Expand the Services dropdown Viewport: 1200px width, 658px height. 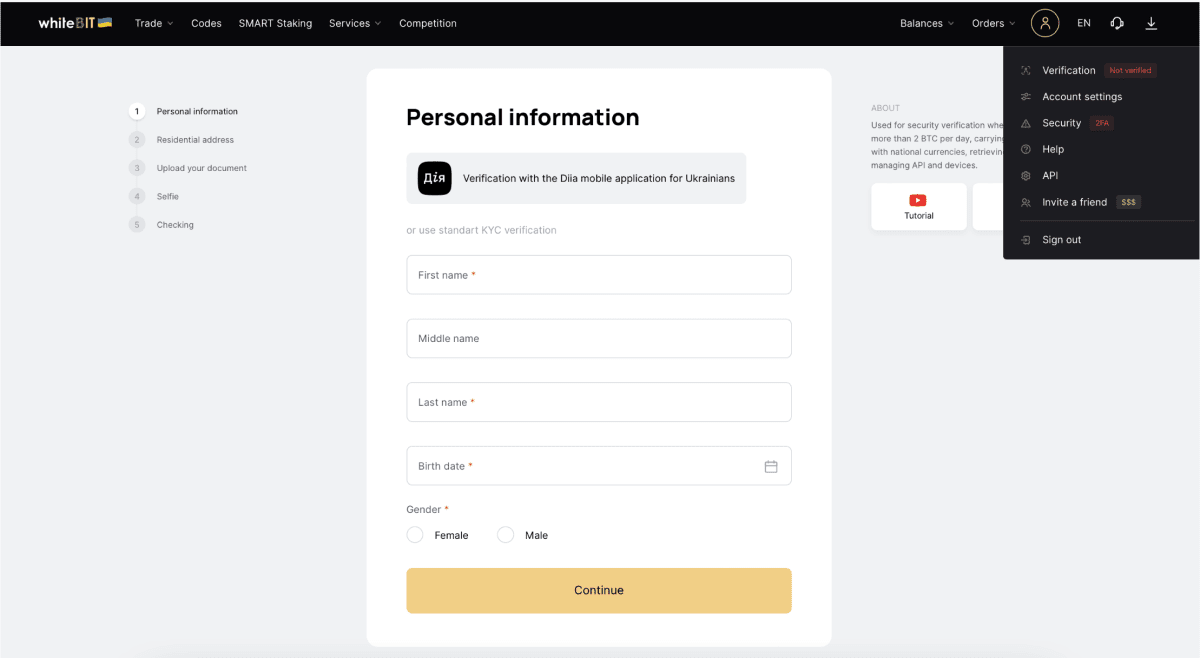point(355,23)
